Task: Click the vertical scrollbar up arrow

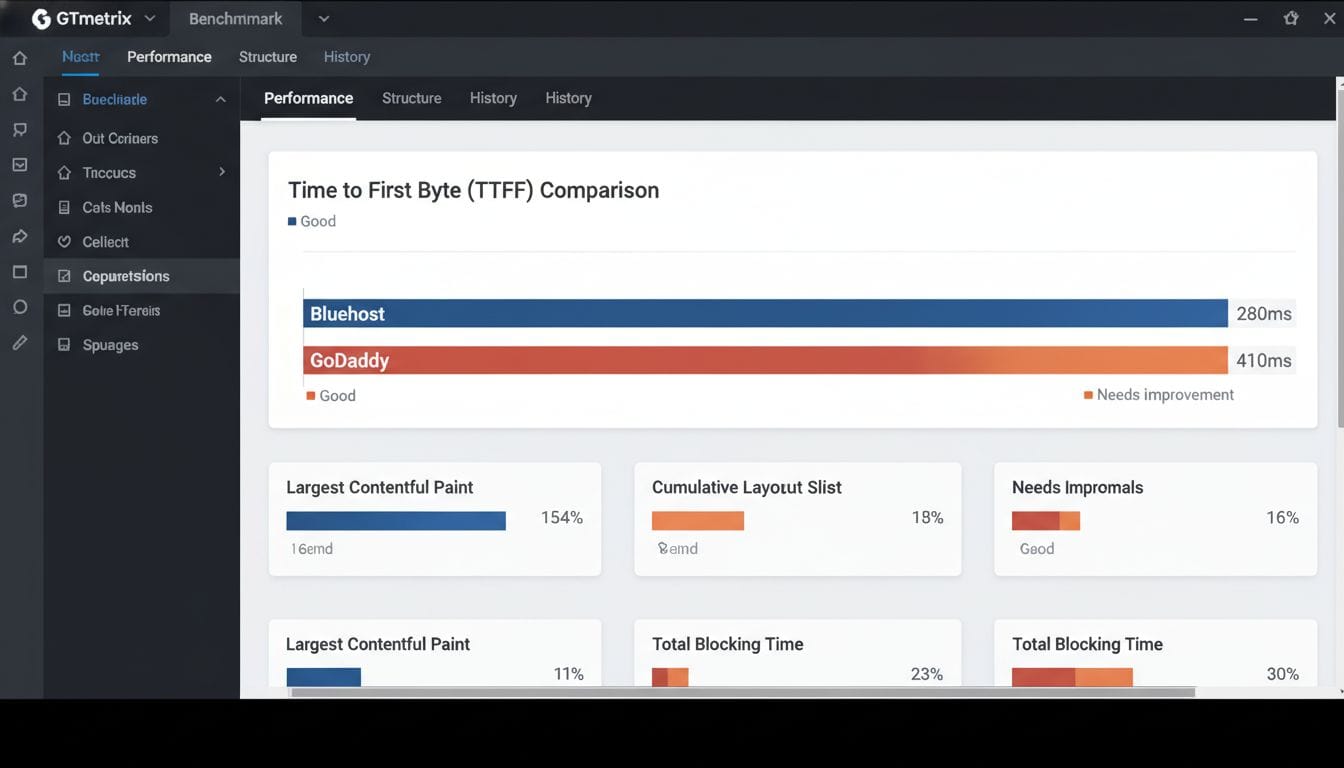Action: [x=1339, y=83]
